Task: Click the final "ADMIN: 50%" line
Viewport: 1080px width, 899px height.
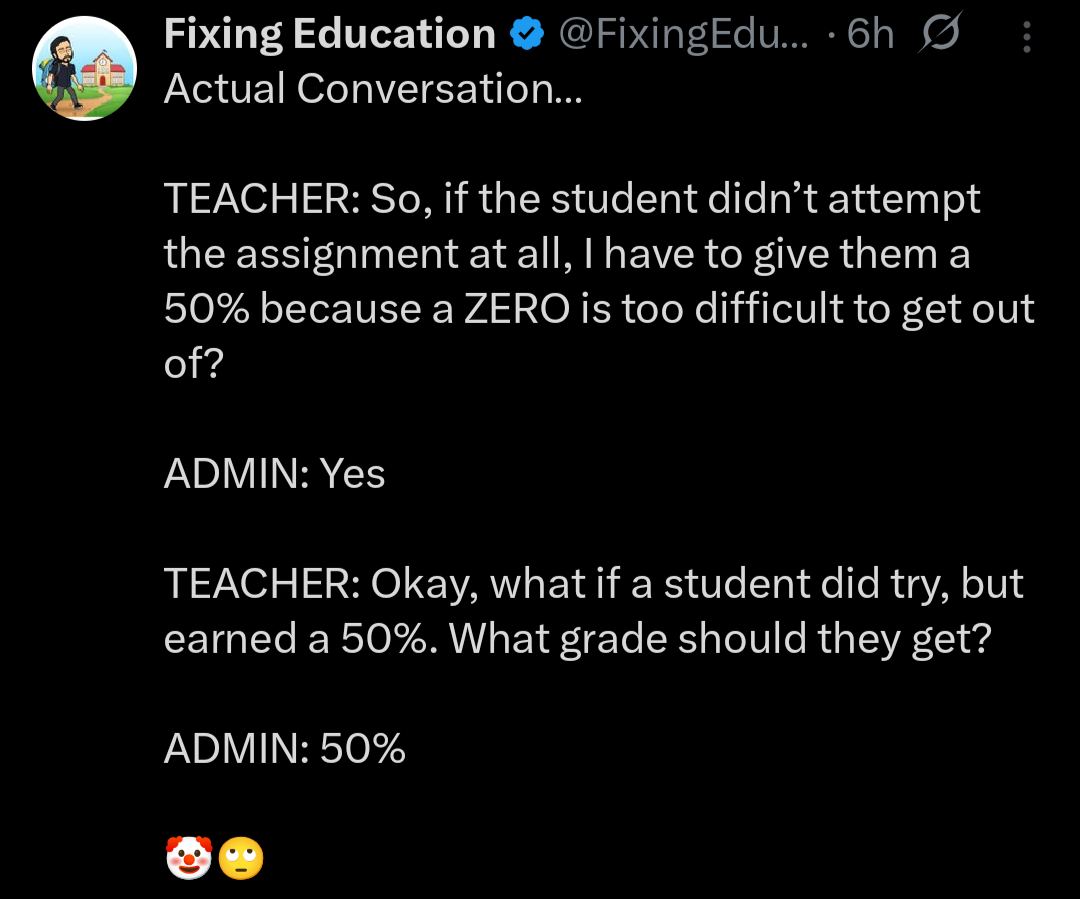Action: 284,749
